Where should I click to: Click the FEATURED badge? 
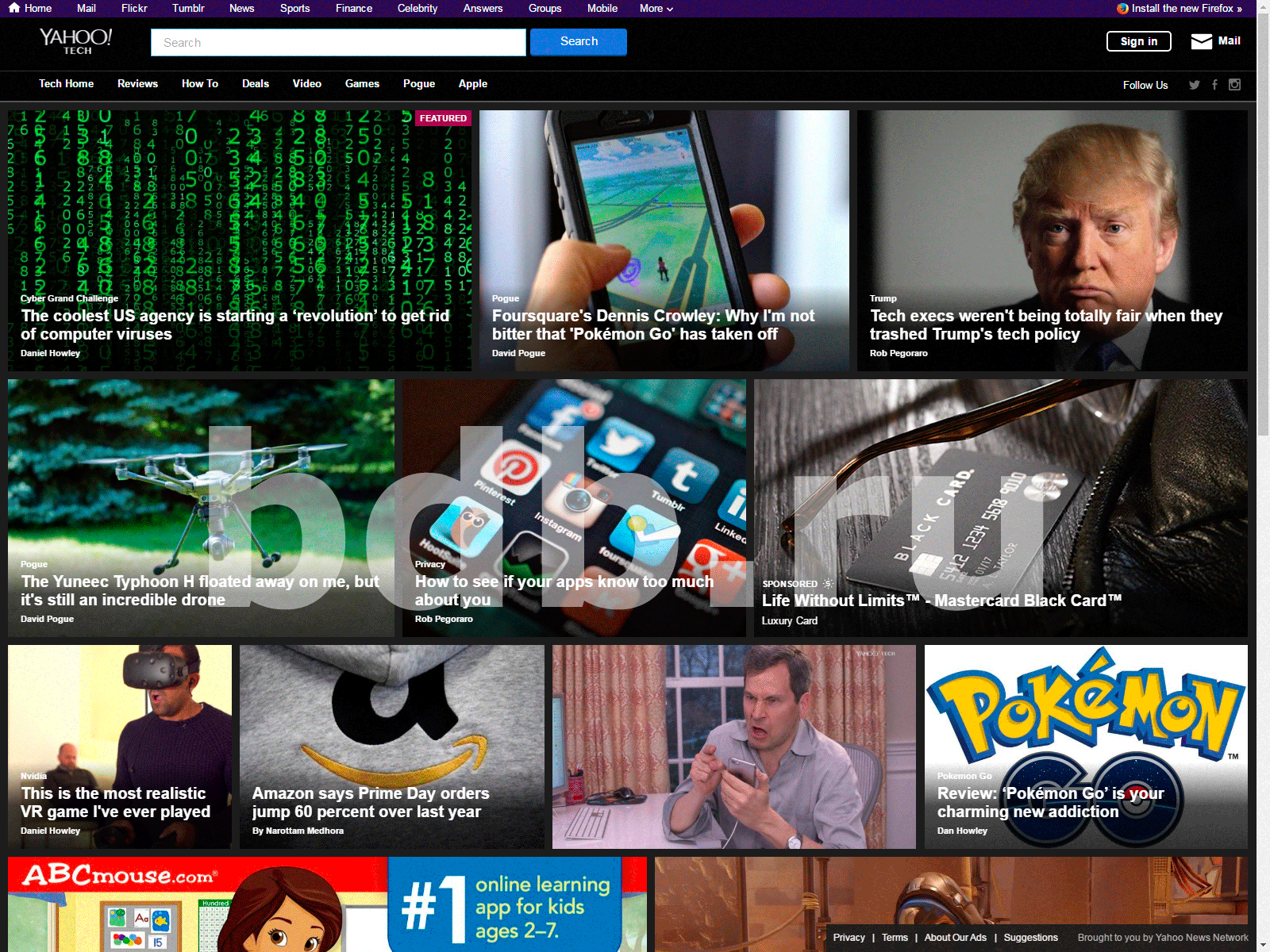point(443,118)
